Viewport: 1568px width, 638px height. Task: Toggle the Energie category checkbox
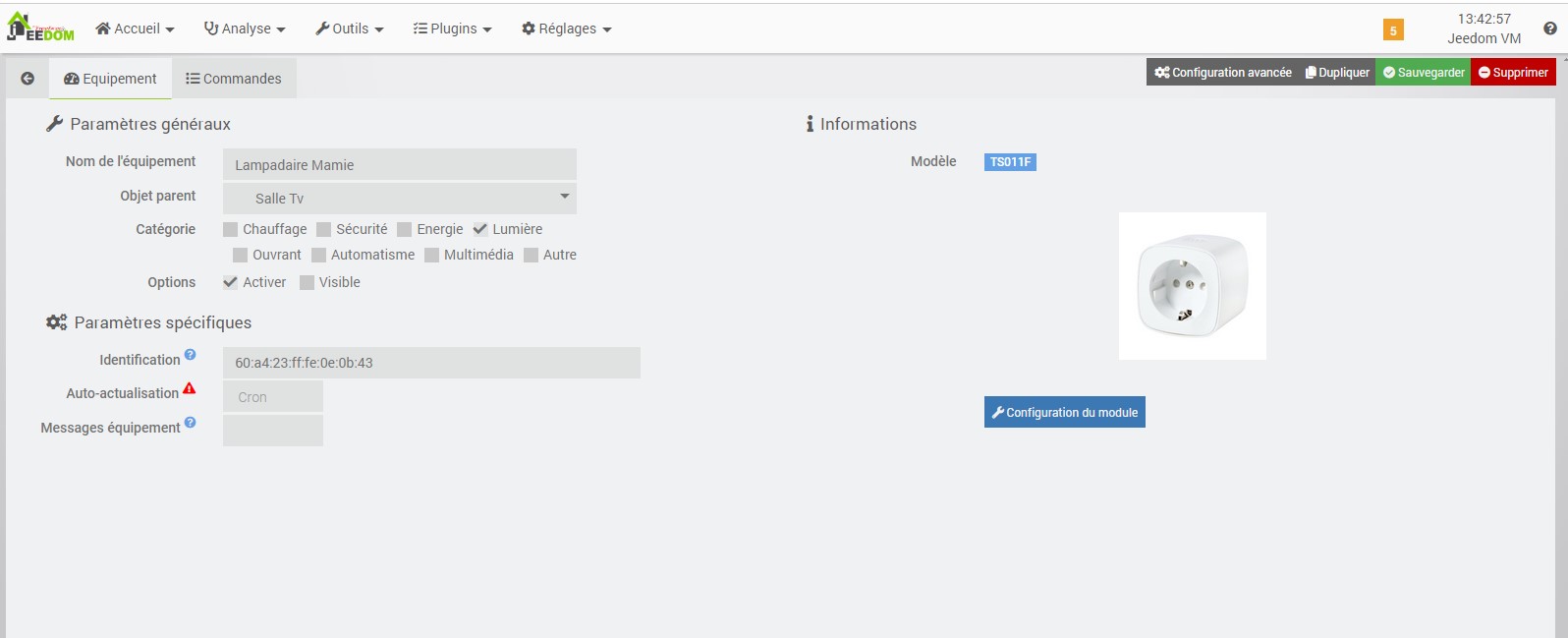tap(404, 229)
